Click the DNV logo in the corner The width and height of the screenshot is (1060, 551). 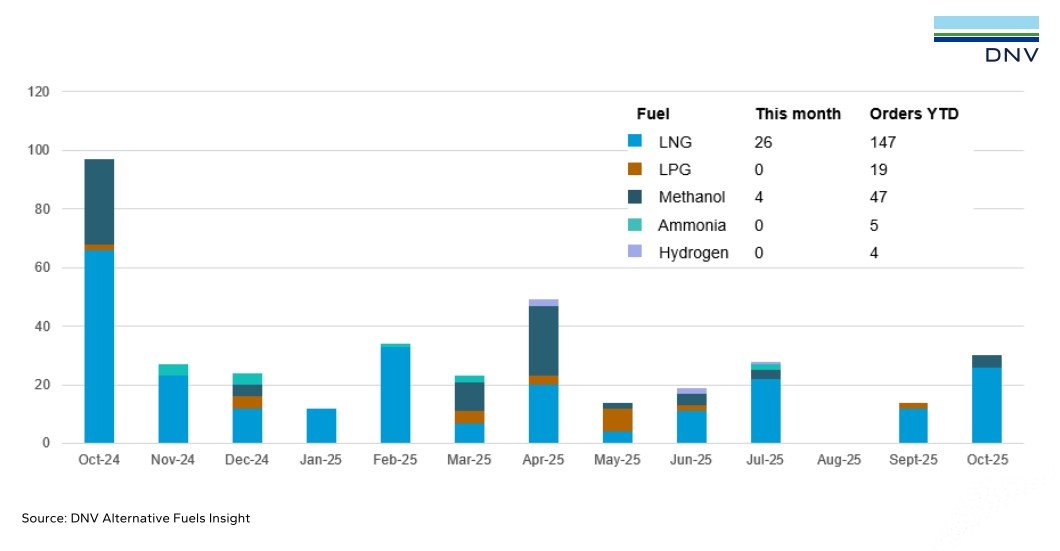pyautogui.click(x=985, y=40)
